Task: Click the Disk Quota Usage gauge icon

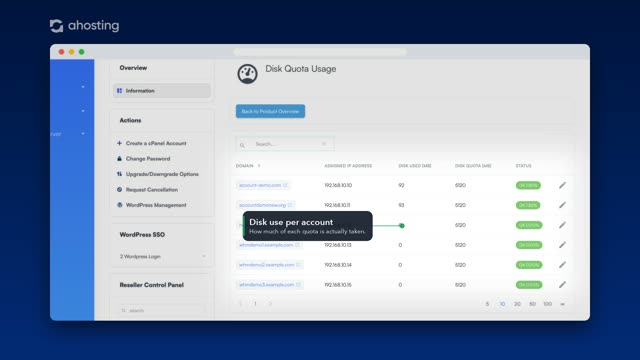Action: click(x=247, y=74)
